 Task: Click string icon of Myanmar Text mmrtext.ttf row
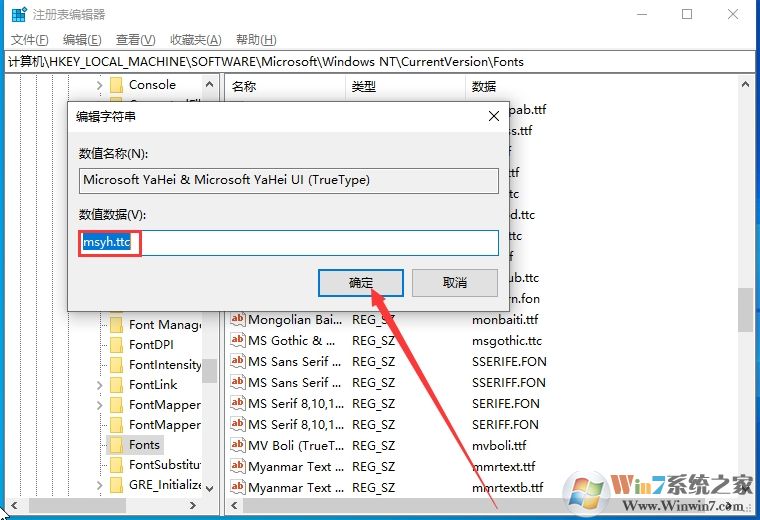[237, 466]
